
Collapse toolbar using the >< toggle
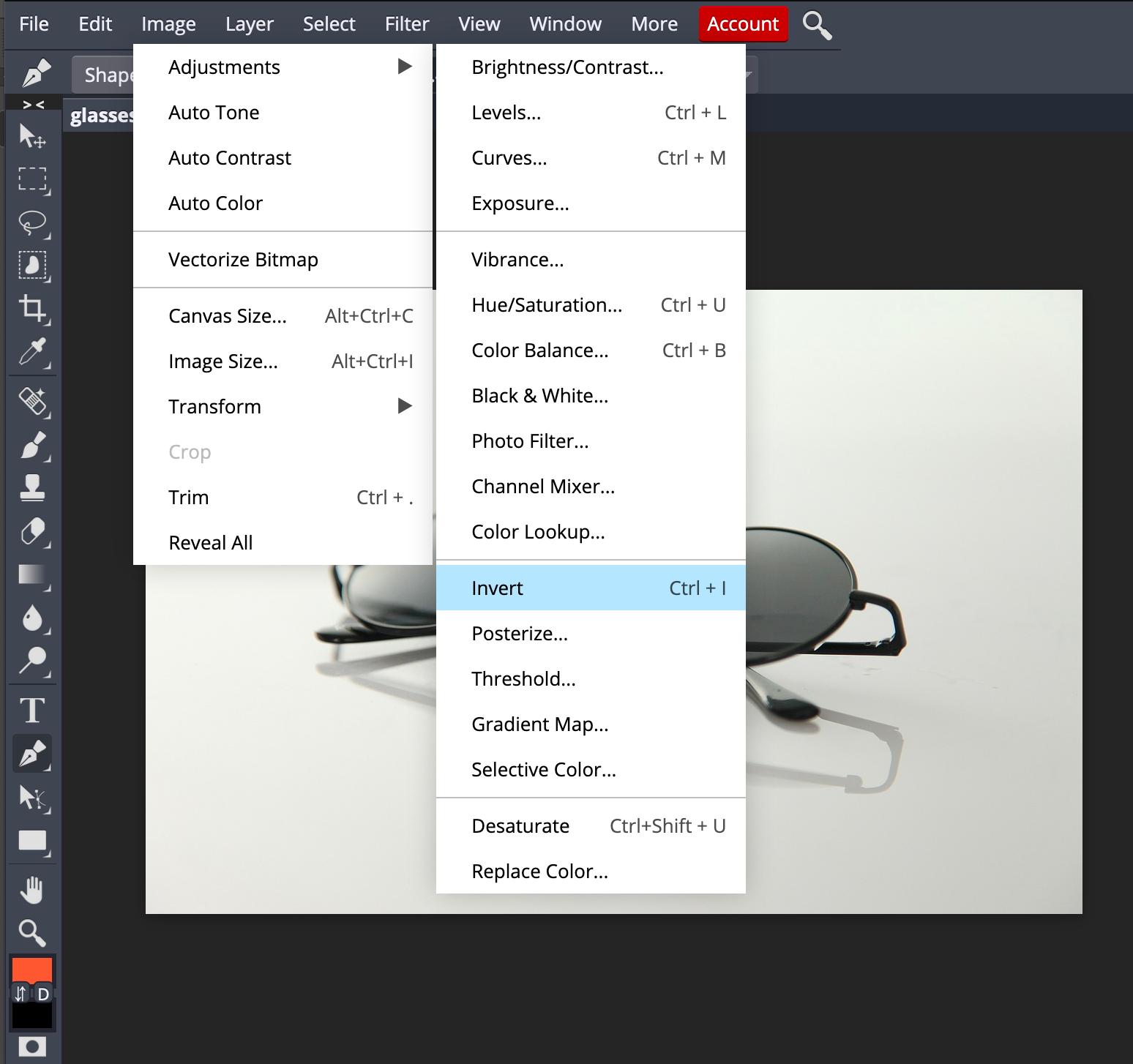34,105
